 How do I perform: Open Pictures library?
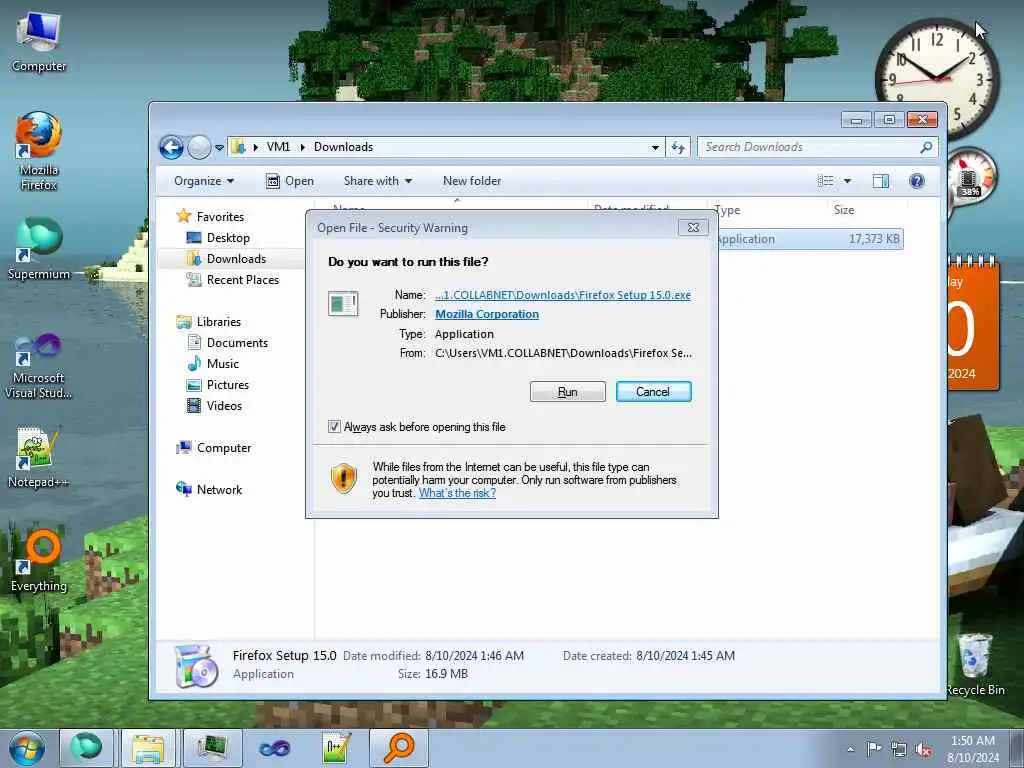pyautogui.click(x=227, y=385)
